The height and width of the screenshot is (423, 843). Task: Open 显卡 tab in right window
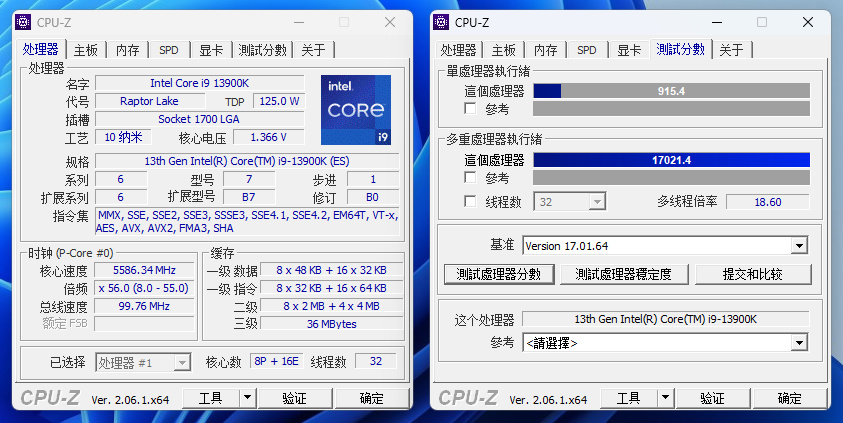(x=629, y=50)
